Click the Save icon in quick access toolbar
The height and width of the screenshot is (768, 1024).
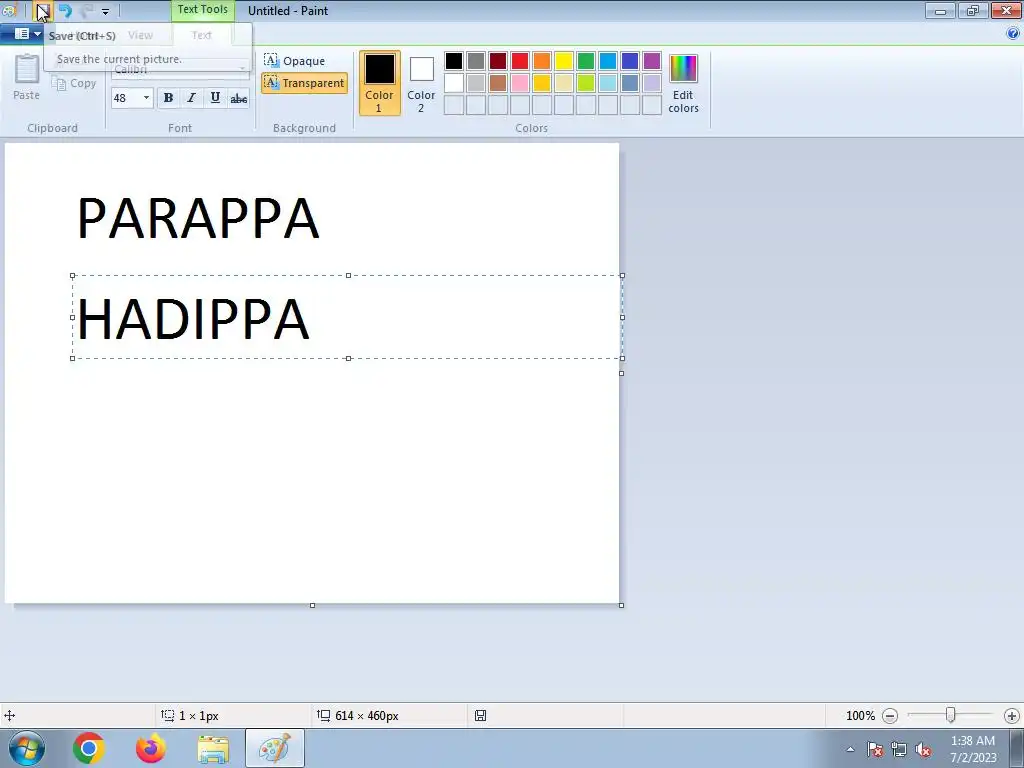pos(42,11)
